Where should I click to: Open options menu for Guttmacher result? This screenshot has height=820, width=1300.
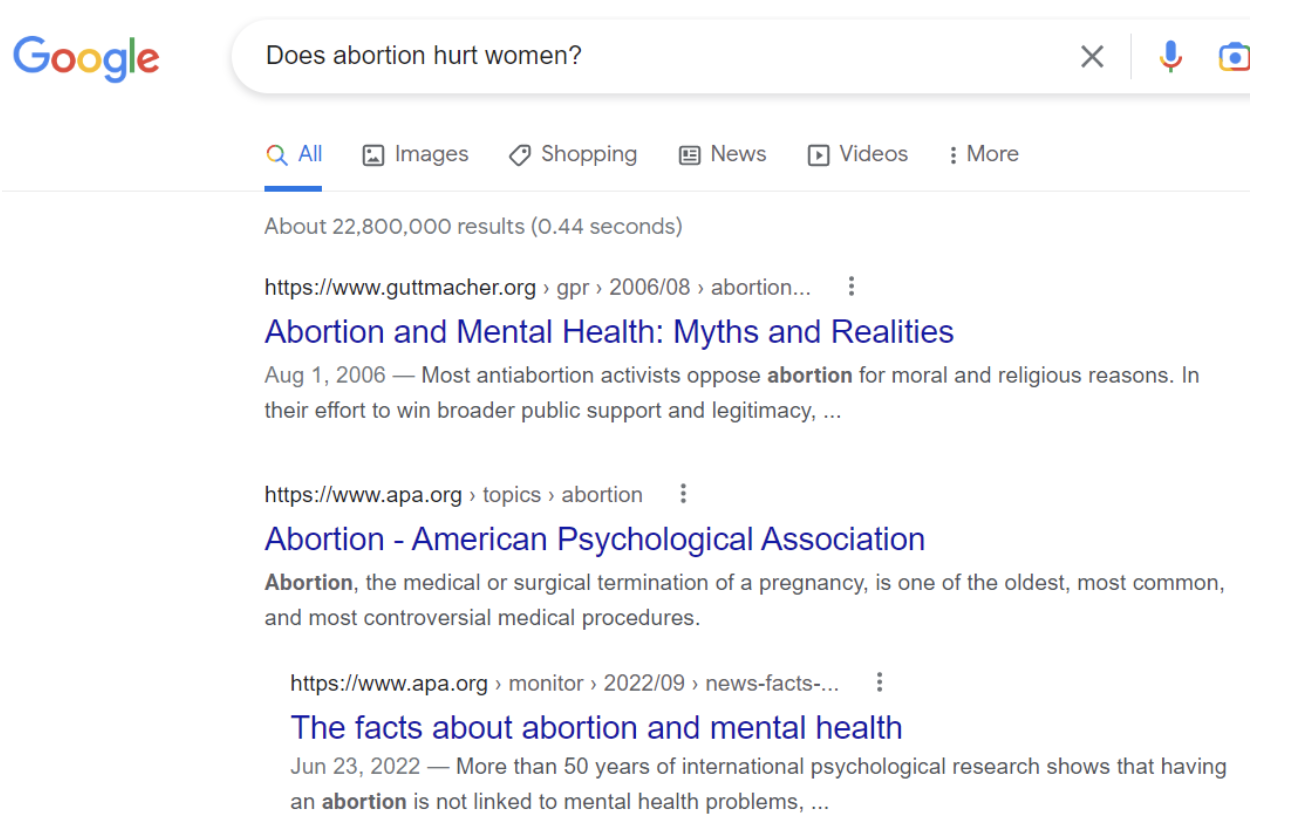[x=851, y=287]
